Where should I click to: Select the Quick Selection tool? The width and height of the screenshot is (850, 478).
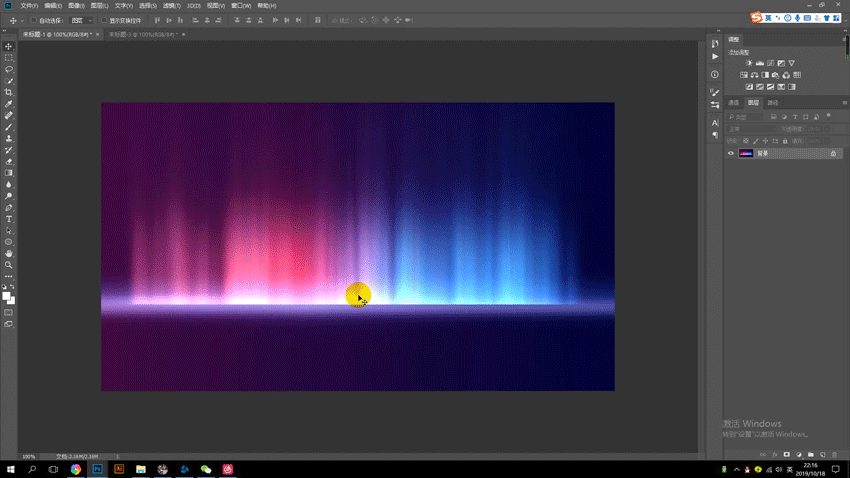tap(9, 81)
